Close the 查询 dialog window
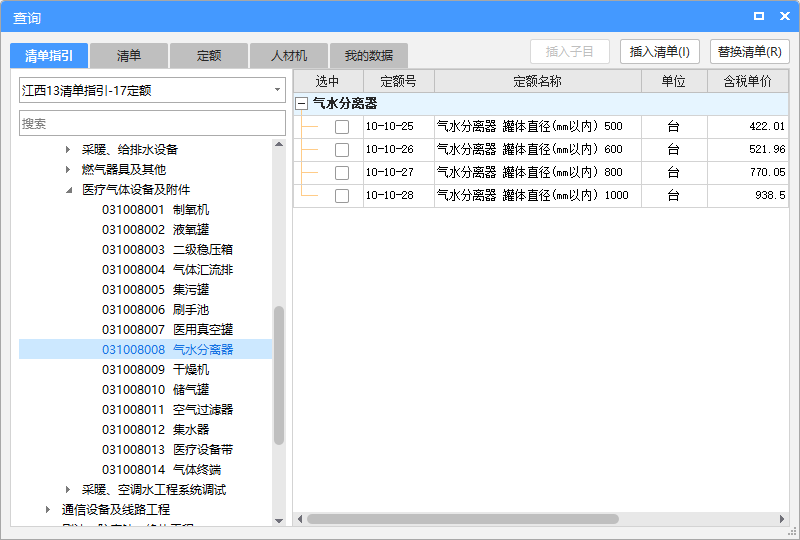The width and height of the screenshot is (800, 540). click(x=785, y=16)
